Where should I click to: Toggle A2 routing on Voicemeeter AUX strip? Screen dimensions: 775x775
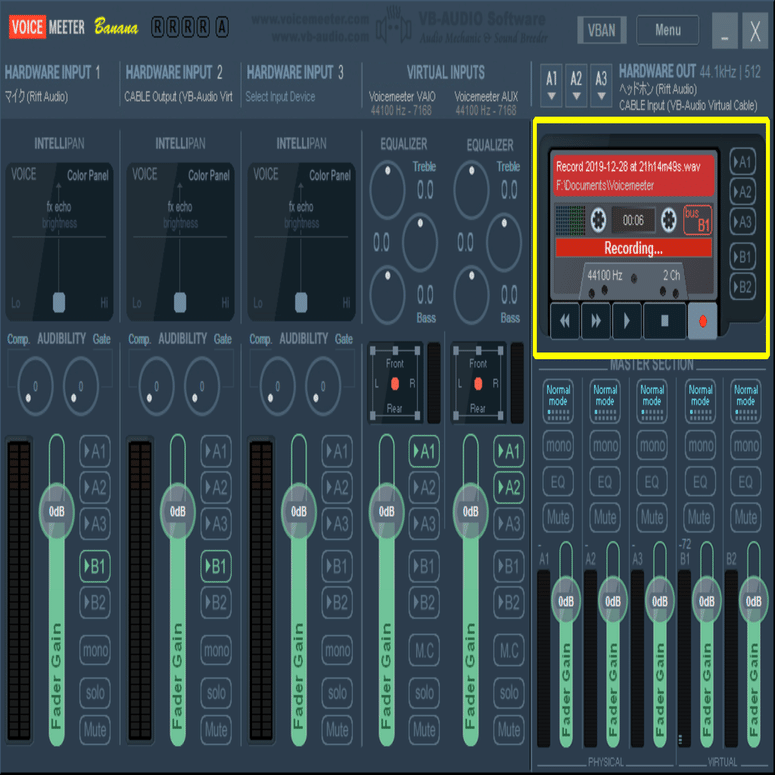pos(509,487)
